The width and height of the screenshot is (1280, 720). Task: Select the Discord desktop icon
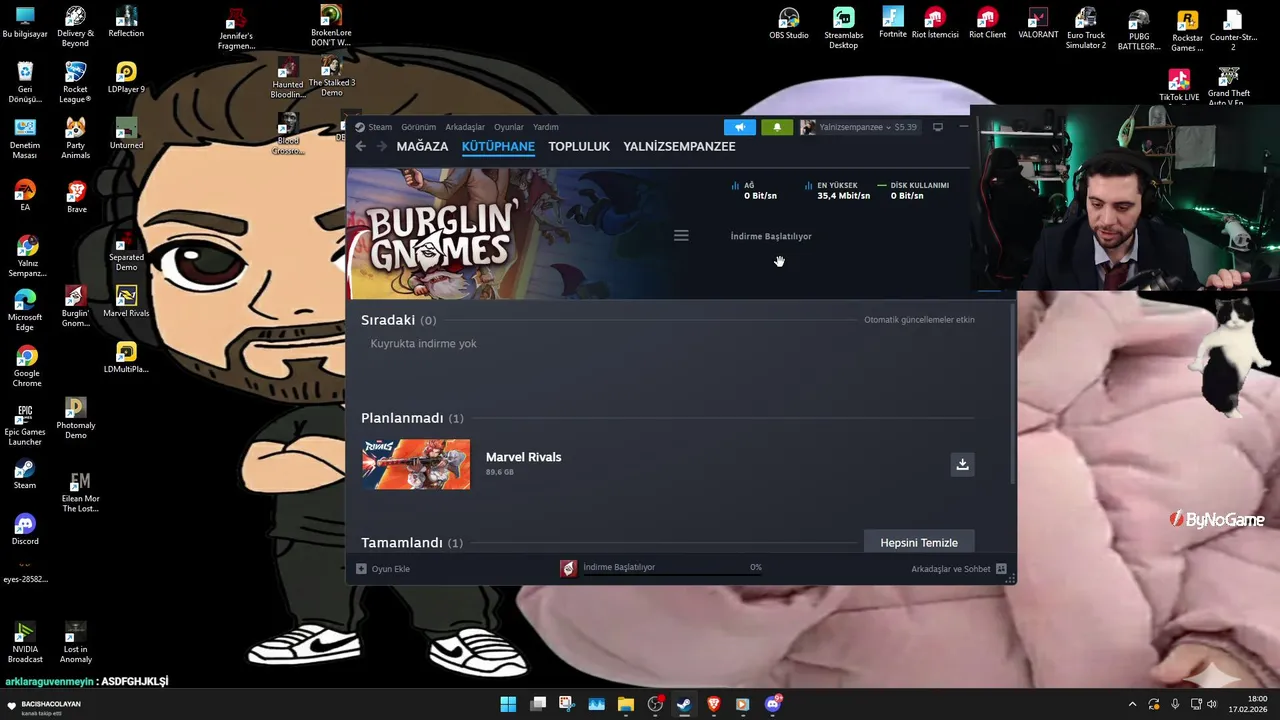tap(25, 530)
